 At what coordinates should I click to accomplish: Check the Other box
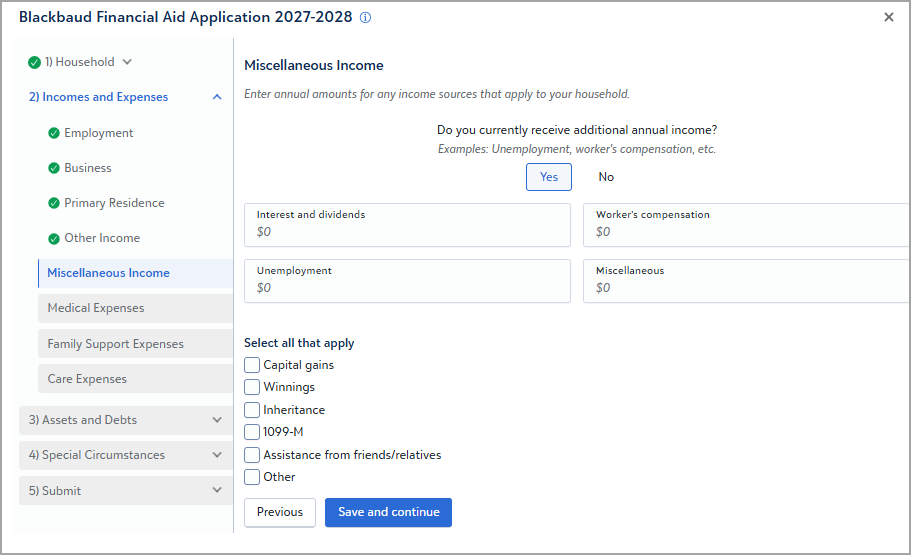(252, 477)
